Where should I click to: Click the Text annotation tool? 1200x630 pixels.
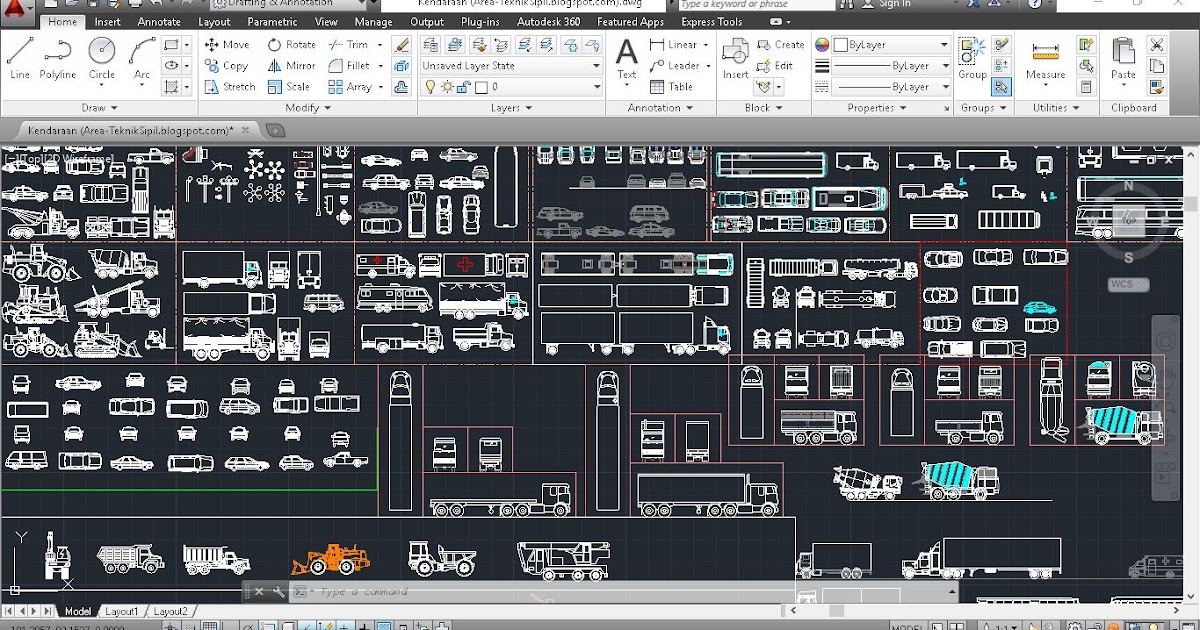pos(628,55)
